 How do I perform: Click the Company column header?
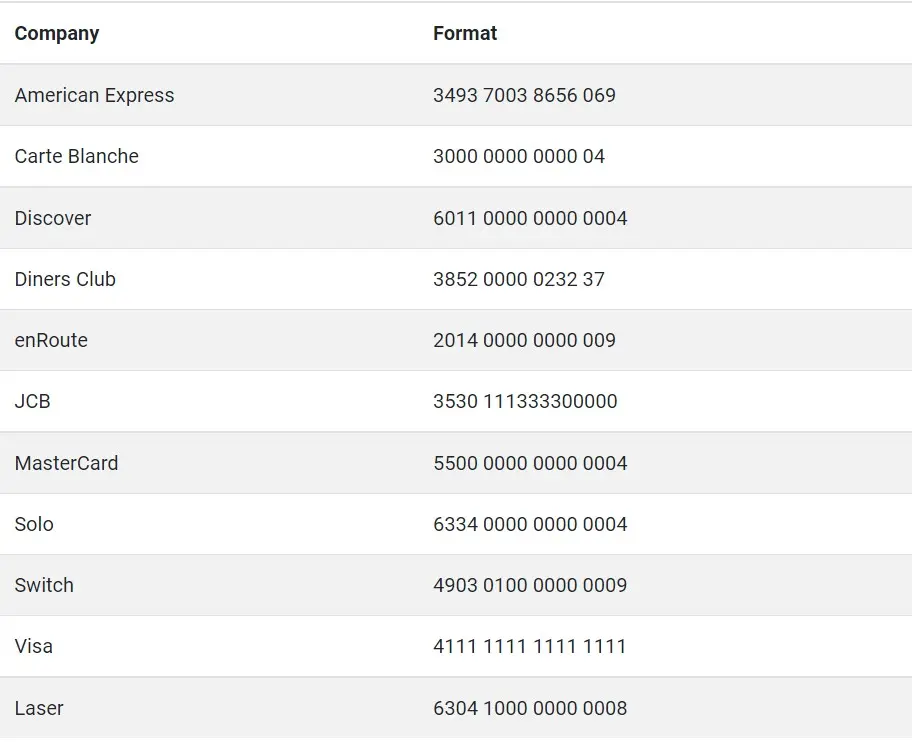click(56, 34)
